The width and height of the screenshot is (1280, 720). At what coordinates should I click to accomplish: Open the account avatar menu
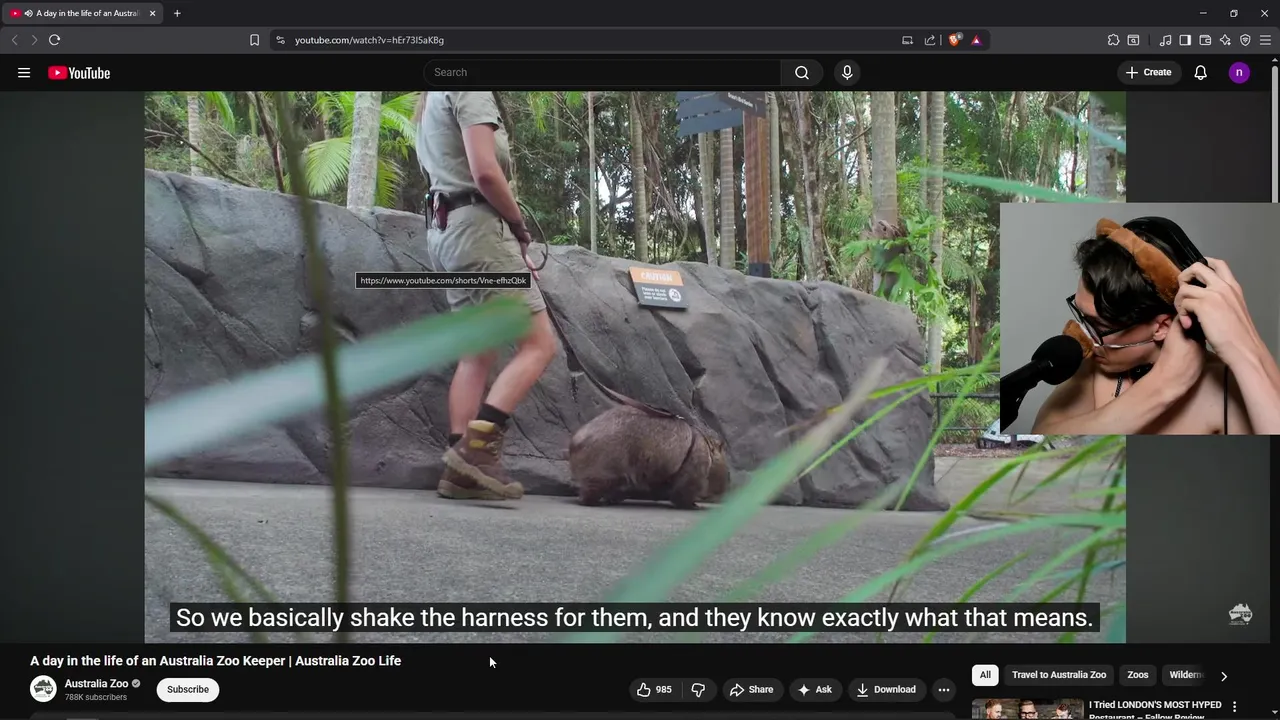[x=1239, y=72]
